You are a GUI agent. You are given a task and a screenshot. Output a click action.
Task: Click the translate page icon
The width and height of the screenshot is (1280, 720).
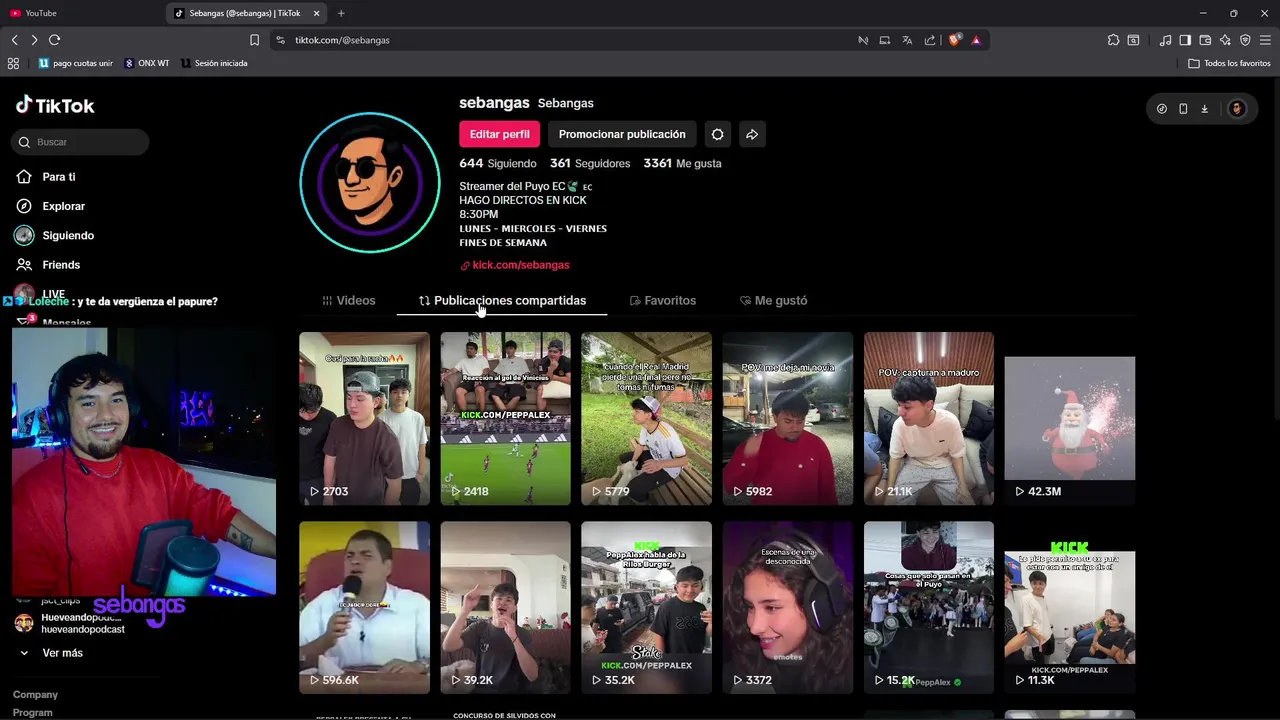click(x=907, y=40)
